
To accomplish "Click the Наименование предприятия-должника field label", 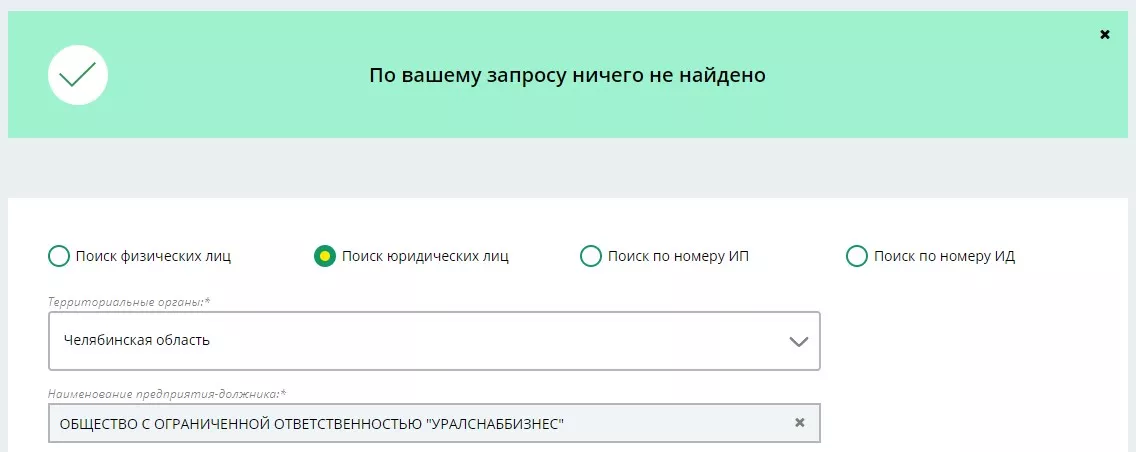I will 167,394.
